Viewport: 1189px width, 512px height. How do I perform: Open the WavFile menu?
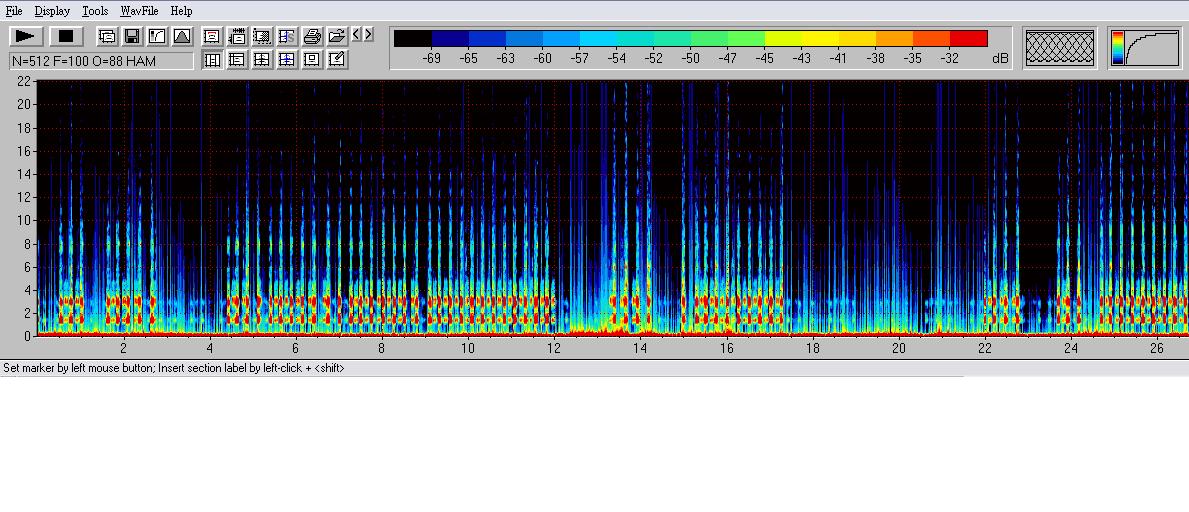pyautogui.click(x=139, y=11)
